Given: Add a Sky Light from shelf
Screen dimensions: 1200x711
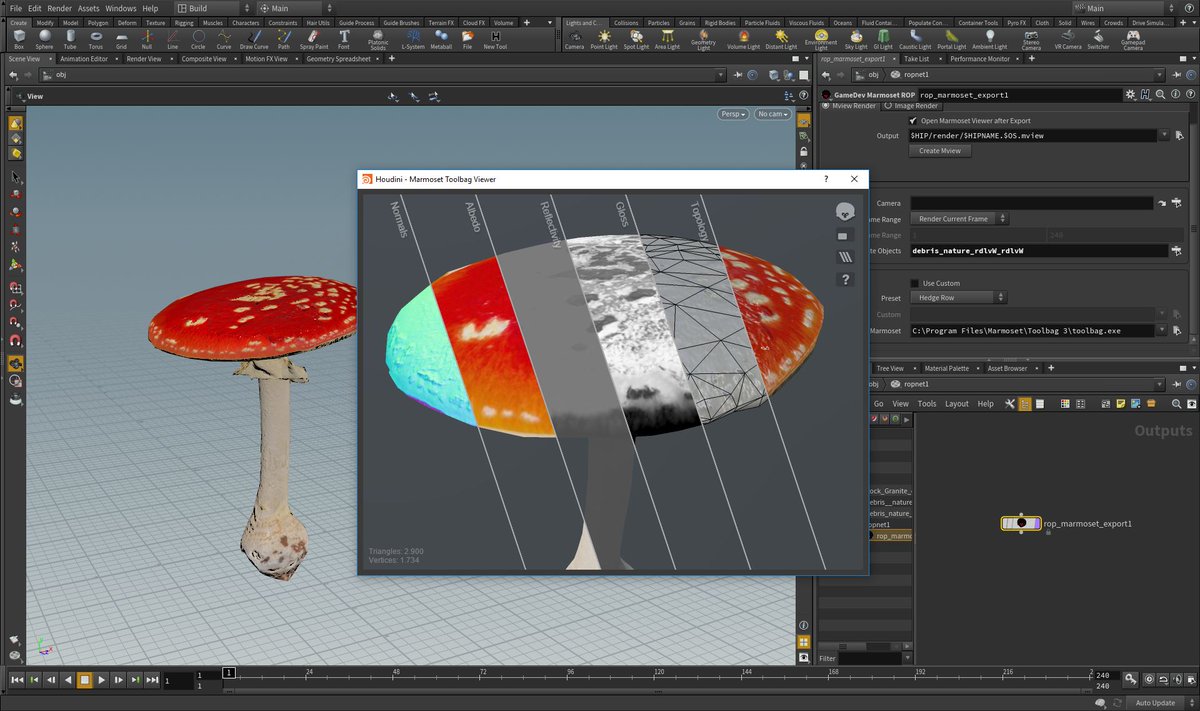Looking at the screenshot, I should point(856,39).
